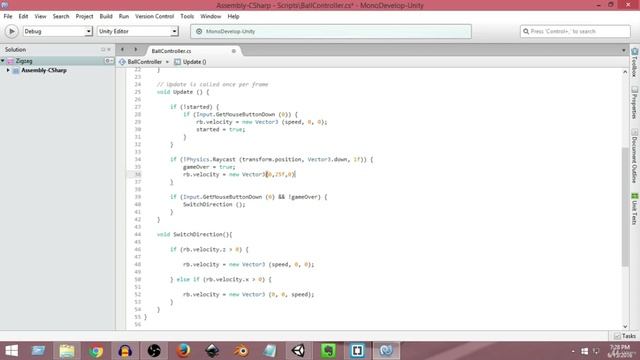
Task: Navigate forward with the right arrow
Action: pos(136,49)
